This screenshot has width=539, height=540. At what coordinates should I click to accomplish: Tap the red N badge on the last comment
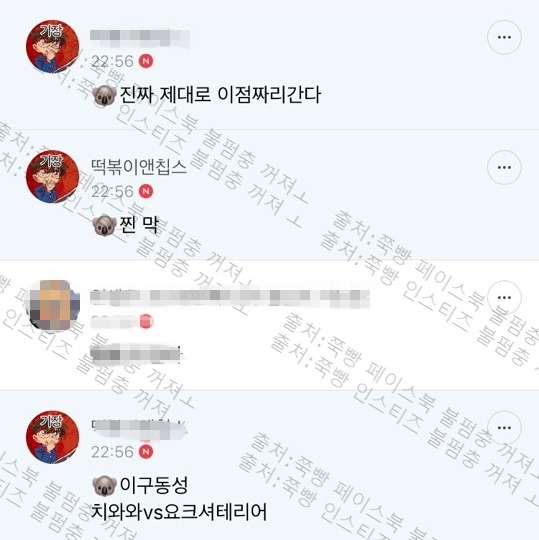(x=146, y=452)
